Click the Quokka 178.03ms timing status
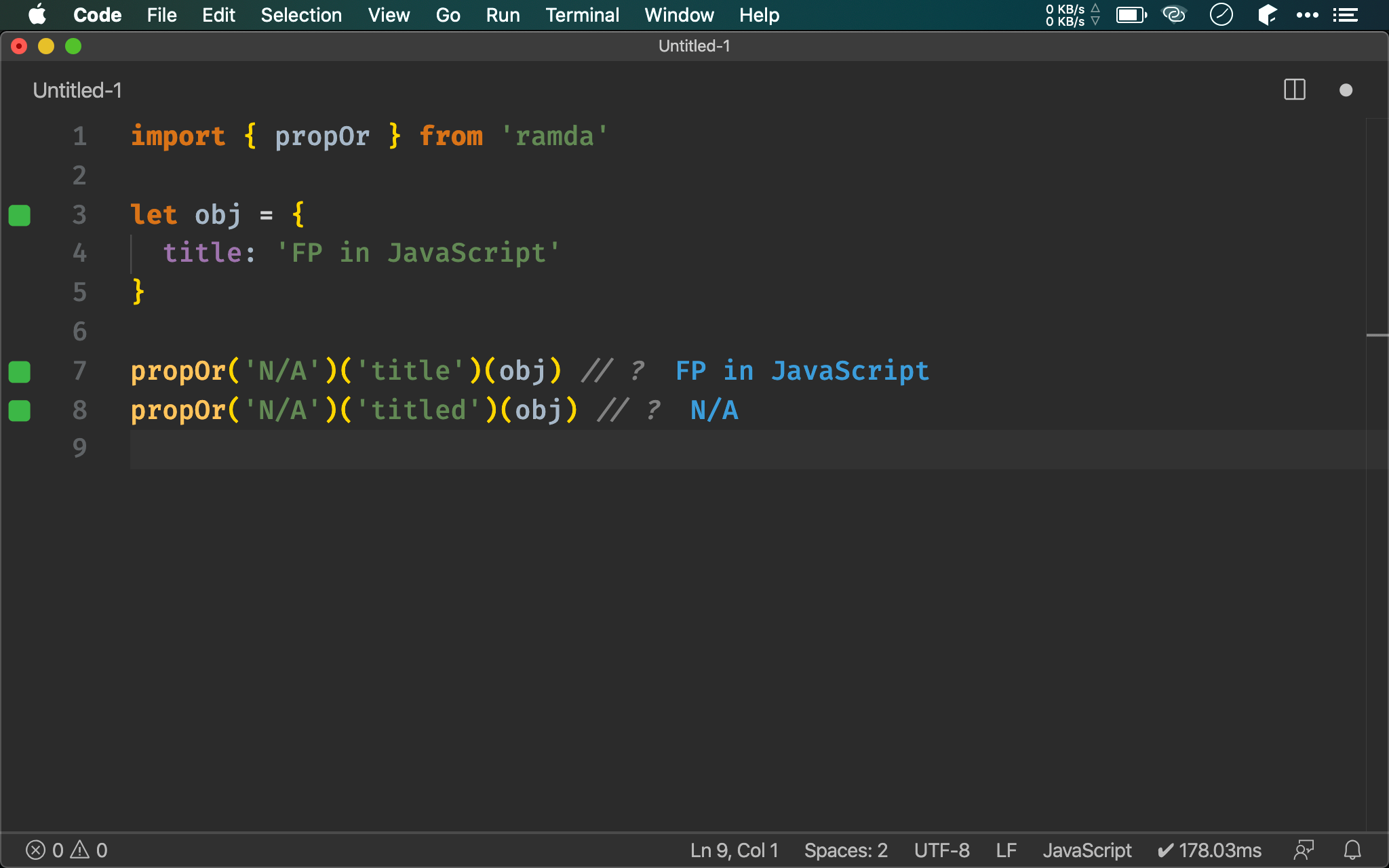The height and width of the screenshot is (868, 1389). tap(1209, 850)
